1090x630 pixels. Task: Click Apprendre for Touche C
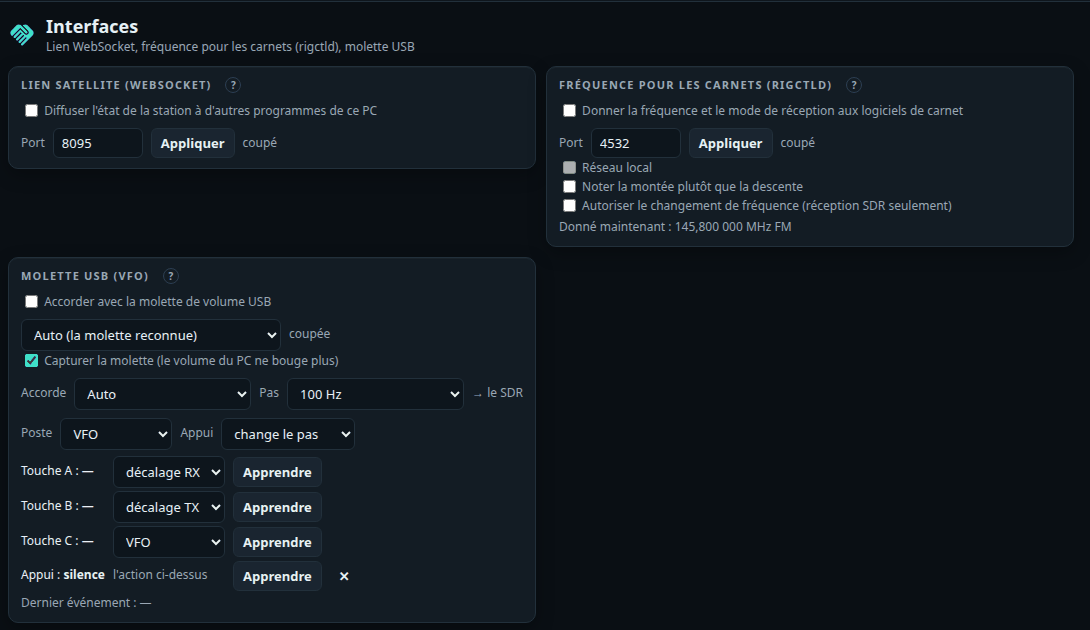click(277, 542)
